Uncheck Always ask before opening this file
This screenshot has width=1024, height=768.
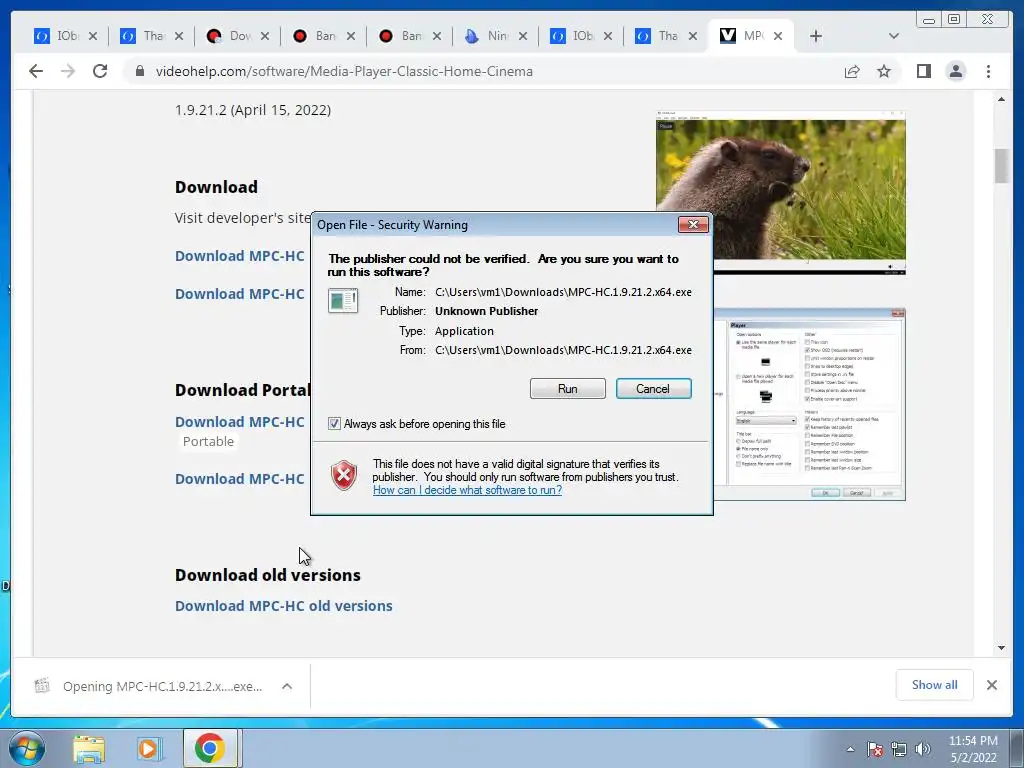pos(334,424)
